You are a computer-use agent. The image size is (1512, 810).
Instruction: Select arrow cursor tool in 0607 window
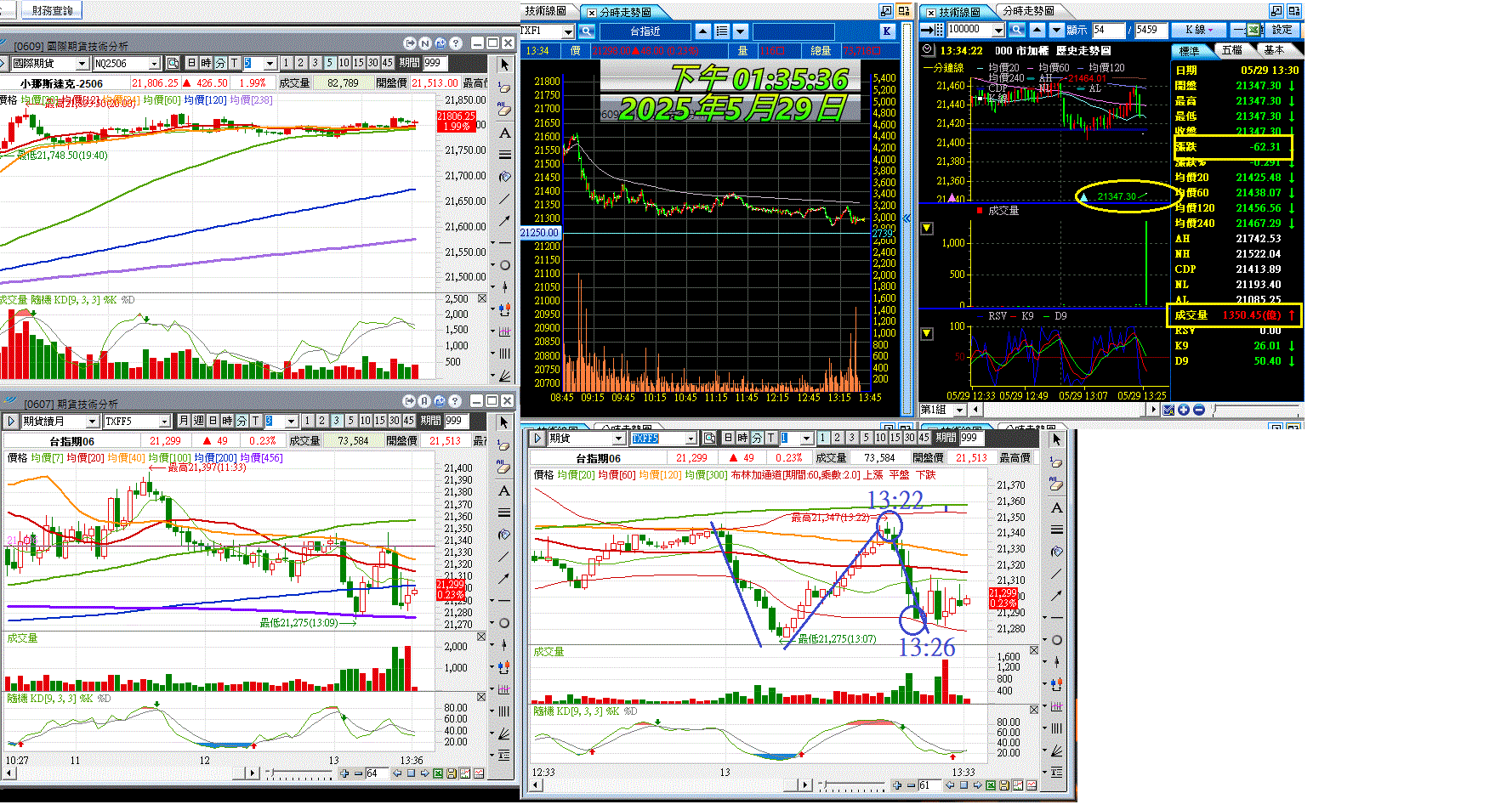[504, 422]
